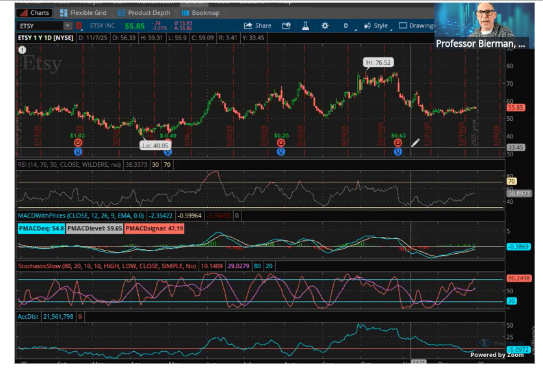Open the Drawings menu
543x372 pixels.
tap(417, 26)
